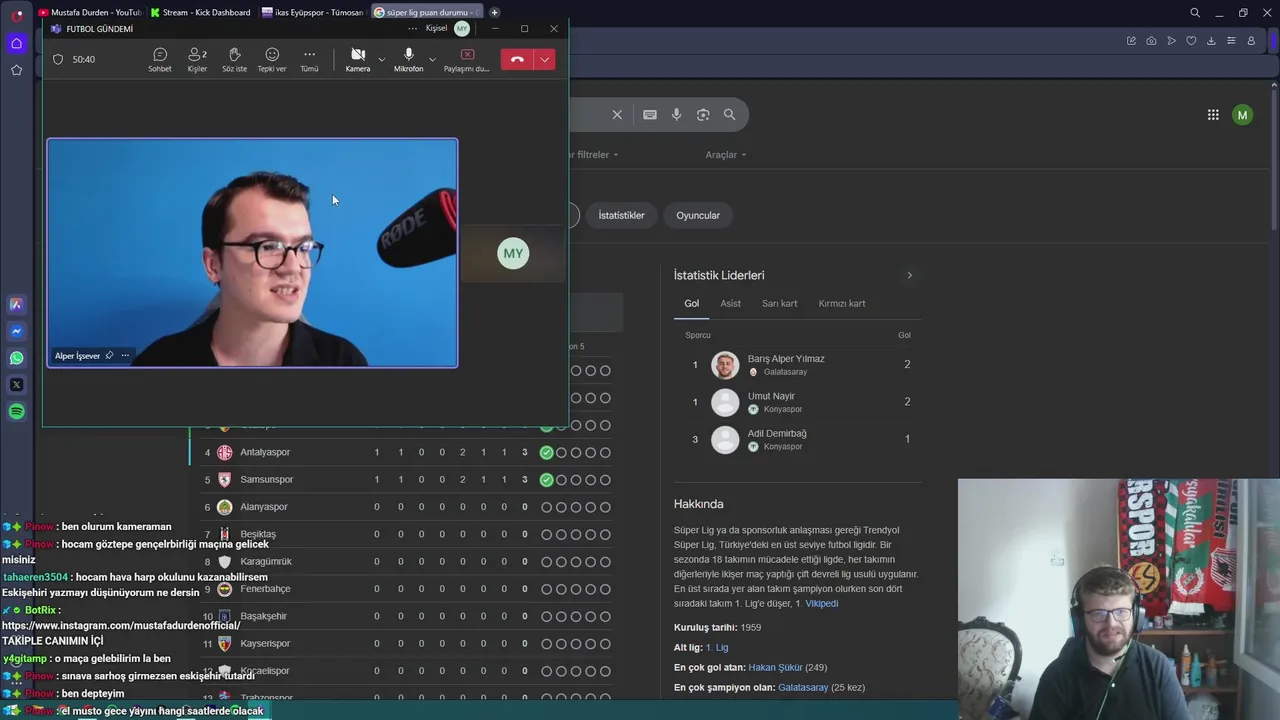Switch to Stream Kick Dashboard tab
1280x720 pixels.
click(200, 12)
